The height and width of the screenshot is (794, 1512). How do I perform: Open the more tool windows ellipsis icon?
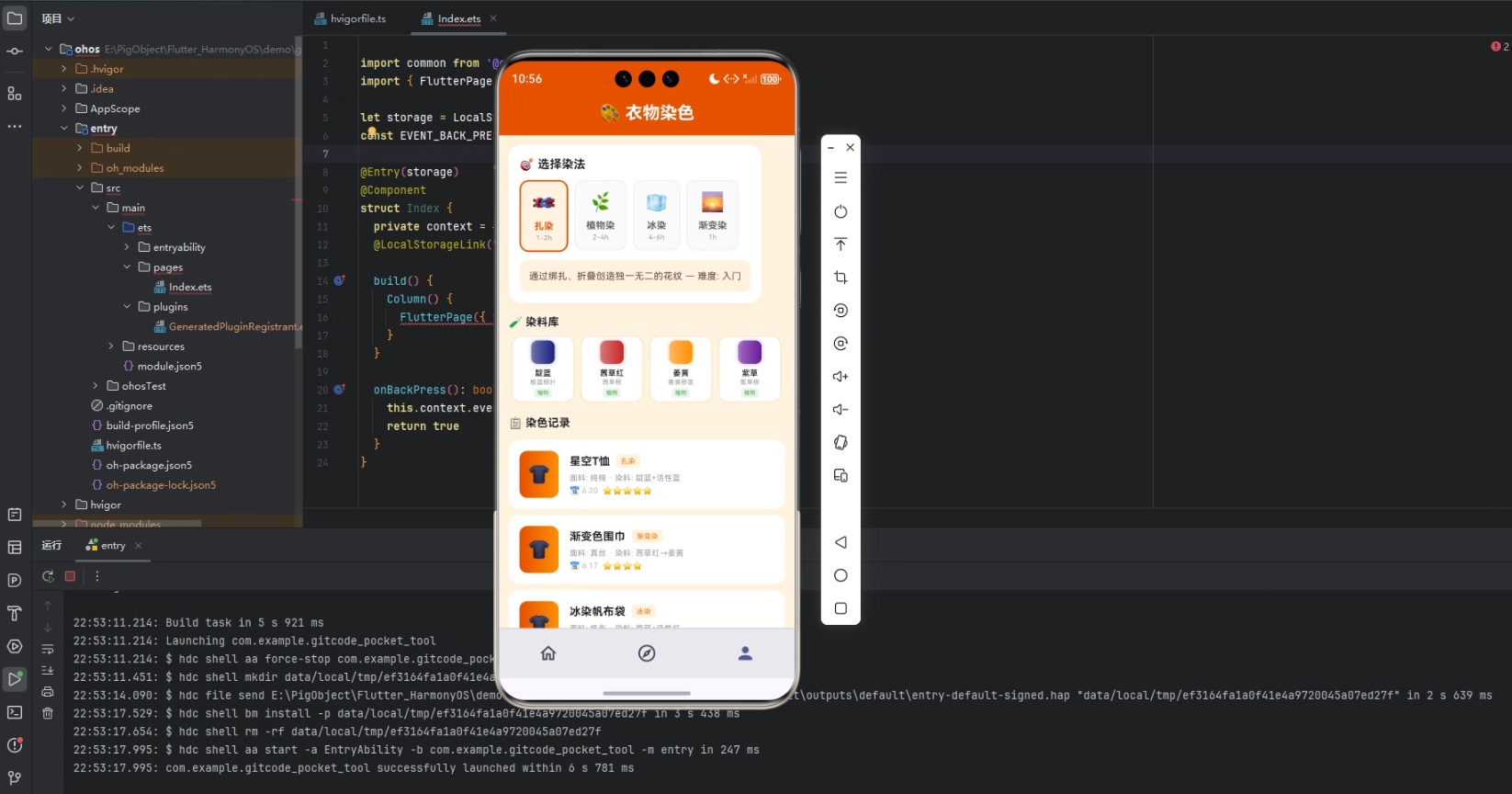[x=15, y=126]
